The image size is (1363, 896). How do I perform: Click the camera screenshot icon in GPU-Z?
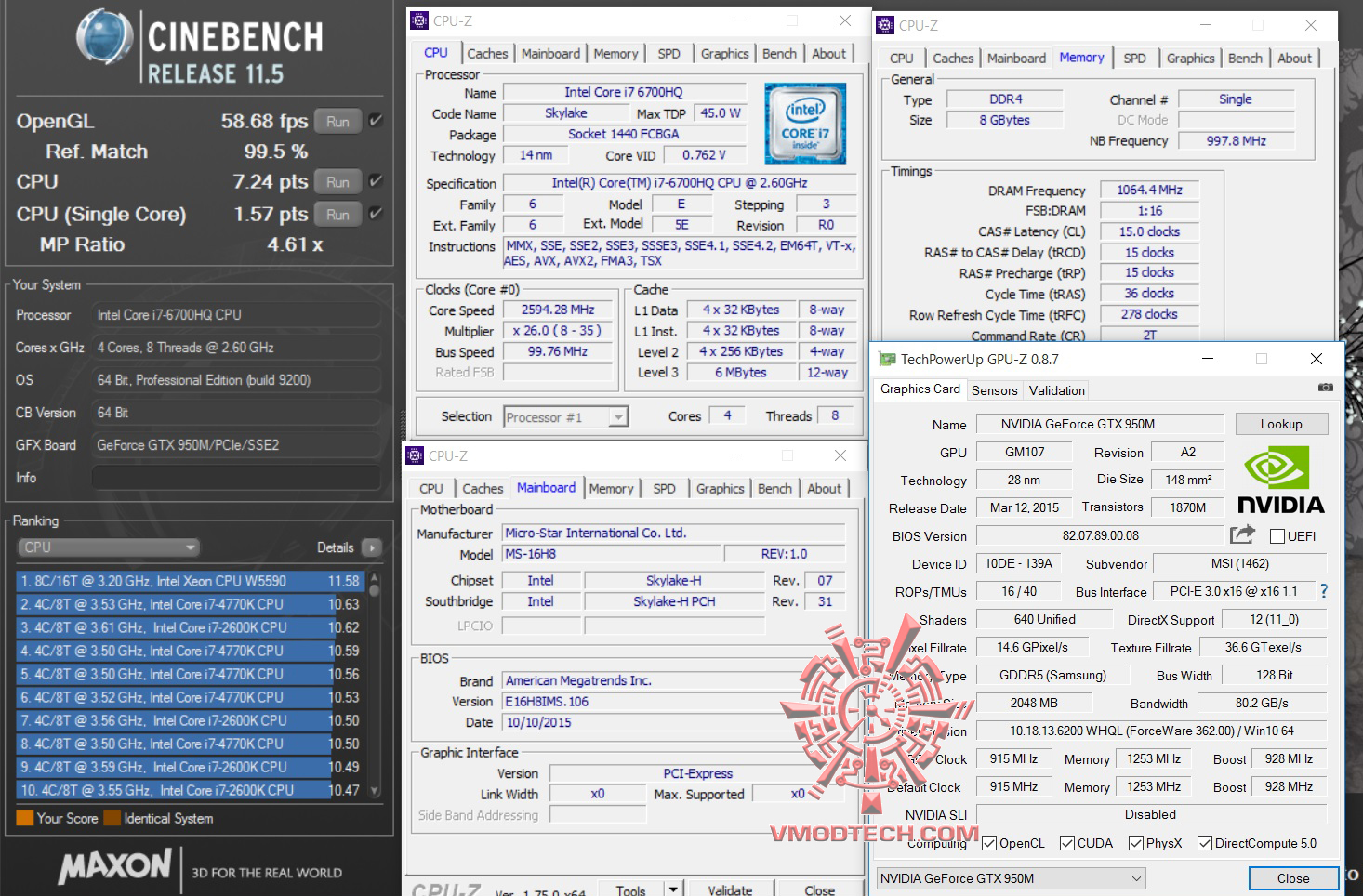(x=1326, y=388)
